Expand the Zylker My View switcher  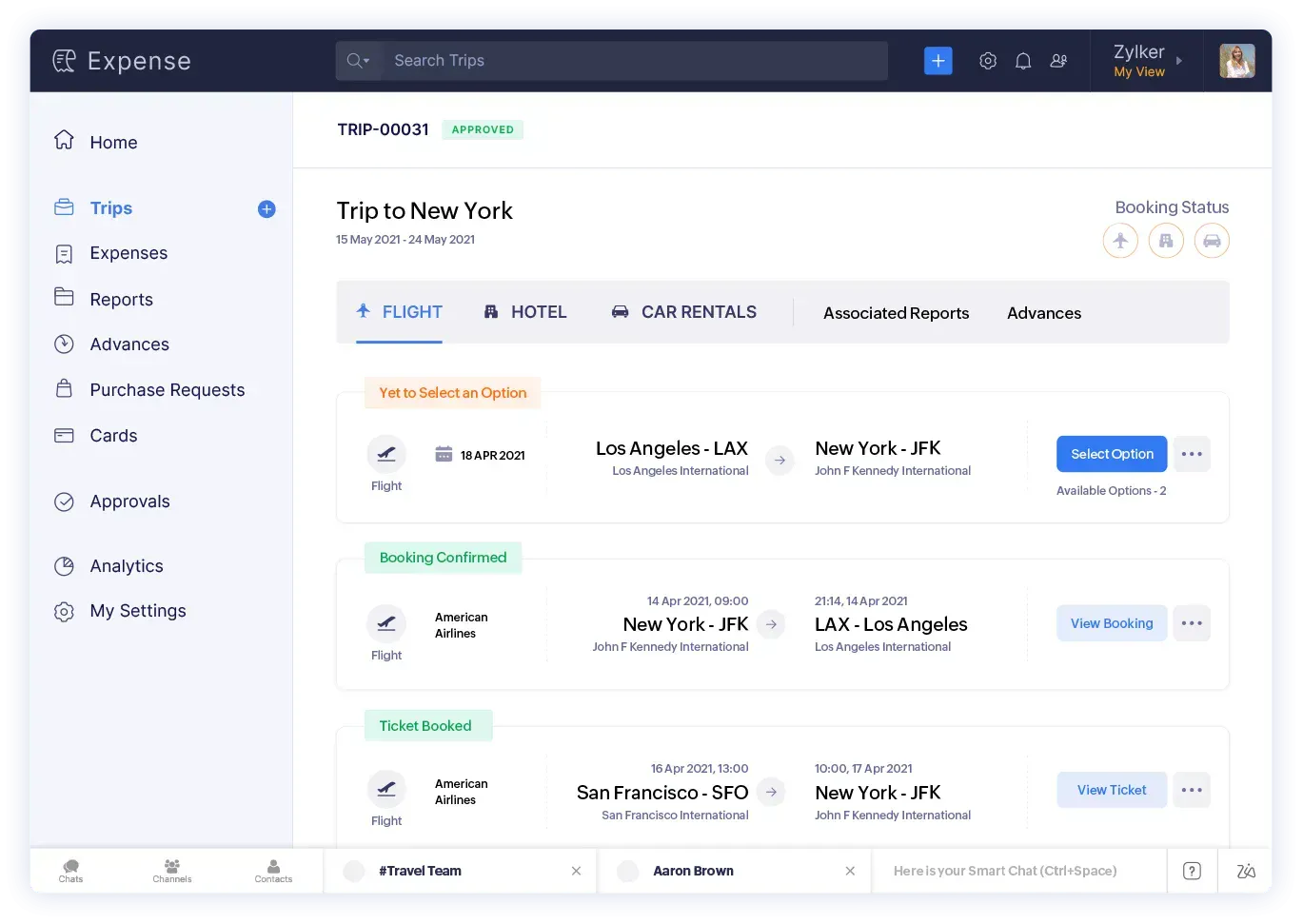(x=1147, y=60)
